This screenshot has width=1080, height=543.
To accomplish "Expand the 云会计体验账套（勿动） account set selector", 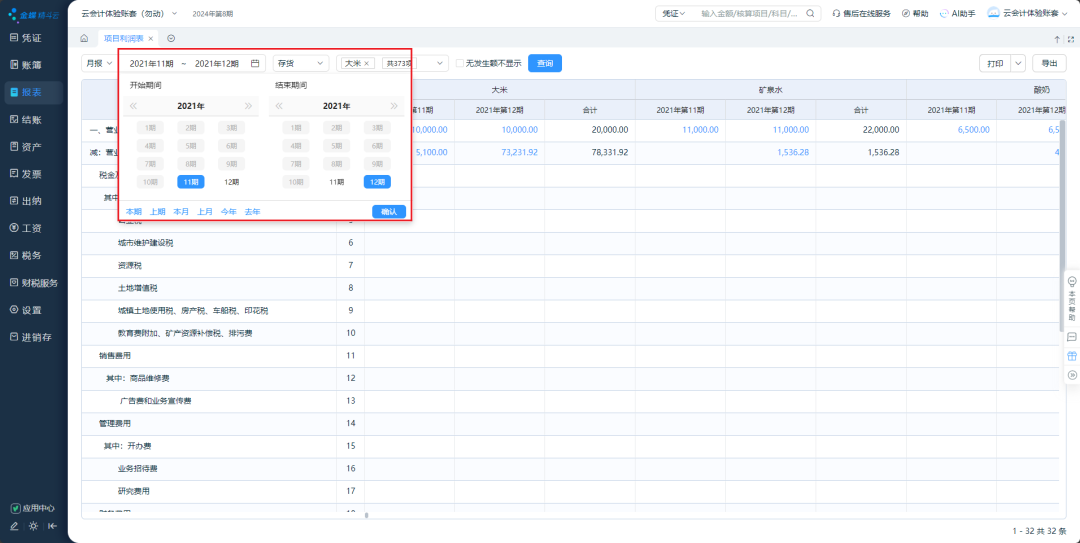I will point(129,13).
